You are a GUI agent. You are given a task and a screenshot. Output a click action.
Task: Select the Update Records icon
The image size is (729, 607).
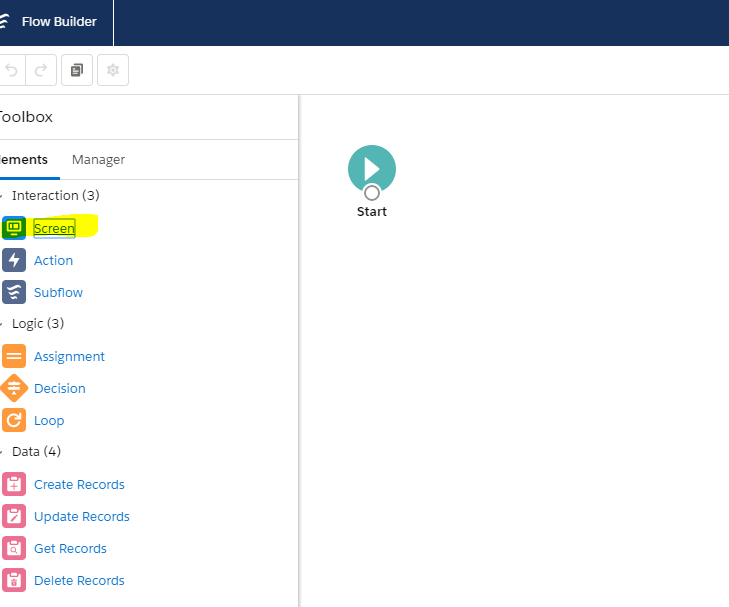[x=14, y=516]
